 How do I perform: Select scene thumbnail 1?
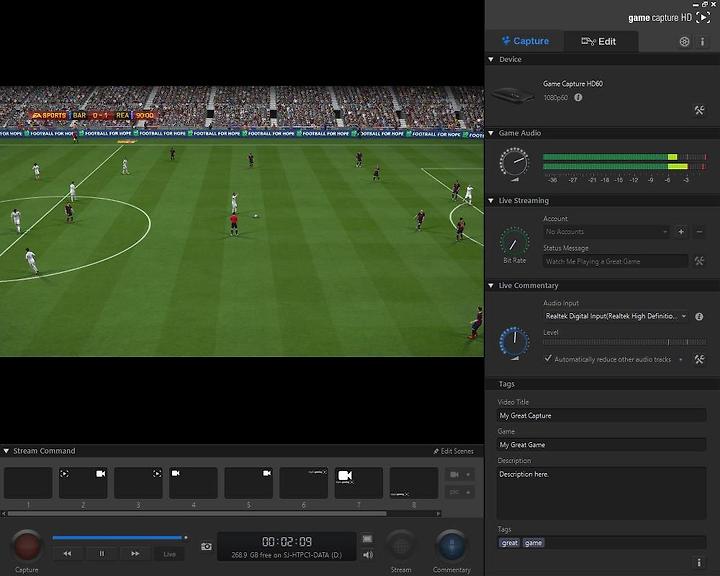pos(28,483)
